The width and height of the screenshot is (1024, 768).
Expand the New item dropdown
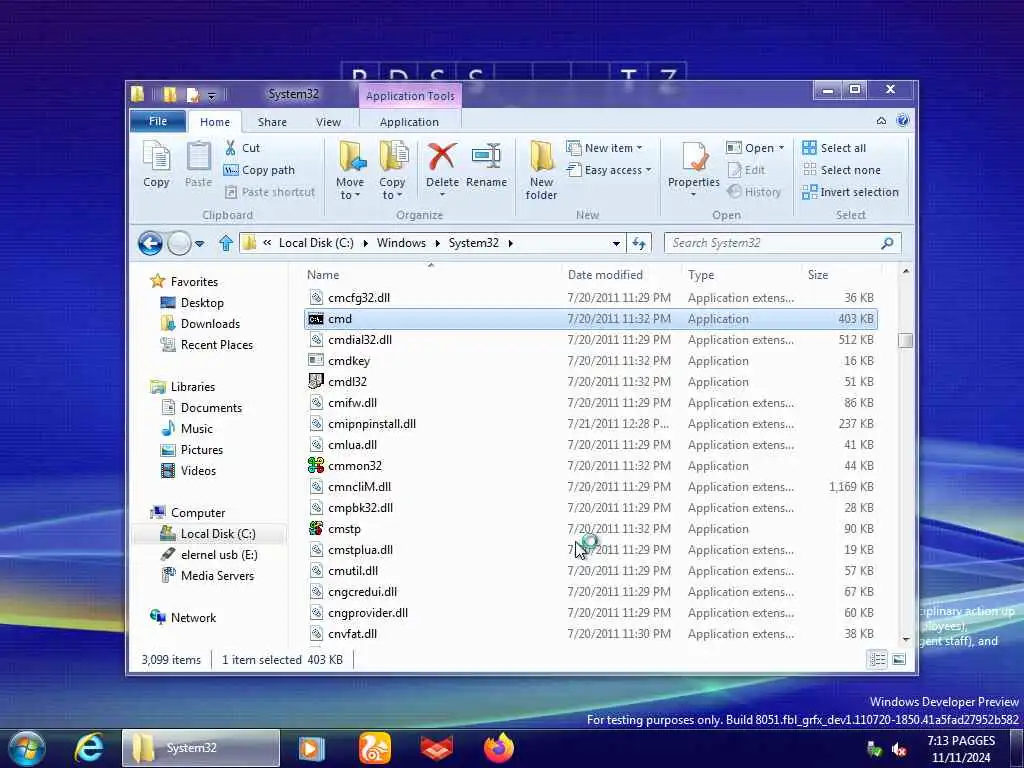click(639, 148)
